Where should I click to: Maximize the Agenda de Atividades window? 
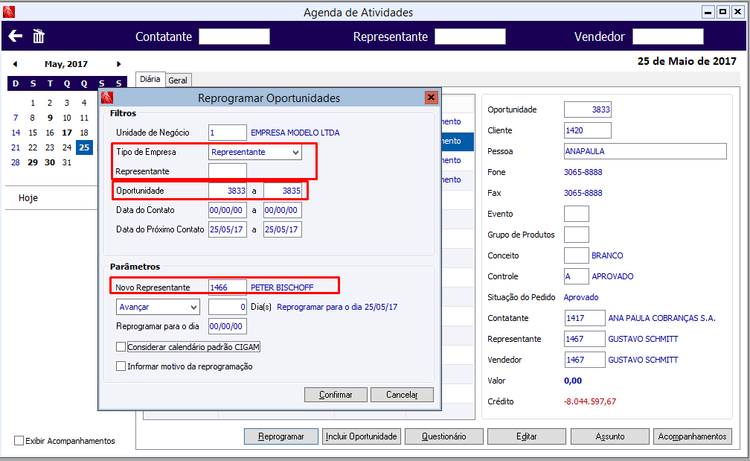(723, 12)
